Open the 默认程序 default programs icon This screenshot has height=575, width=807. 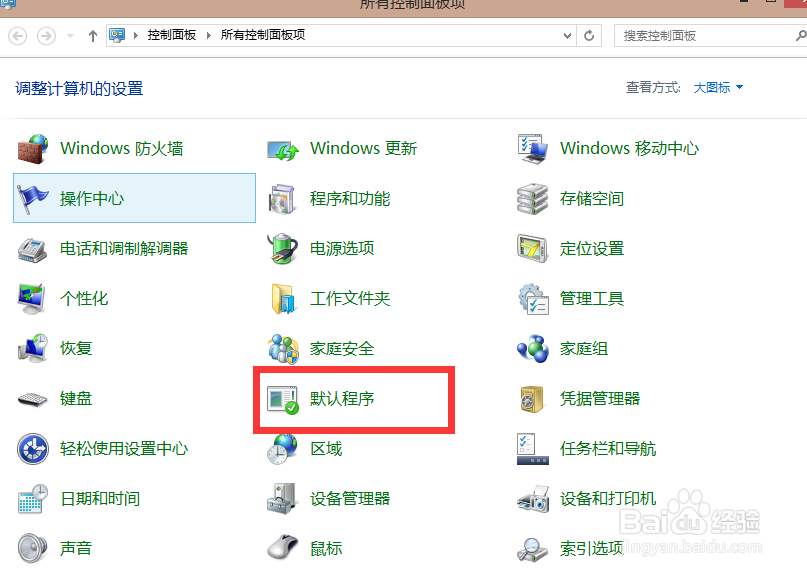(283, 399)
